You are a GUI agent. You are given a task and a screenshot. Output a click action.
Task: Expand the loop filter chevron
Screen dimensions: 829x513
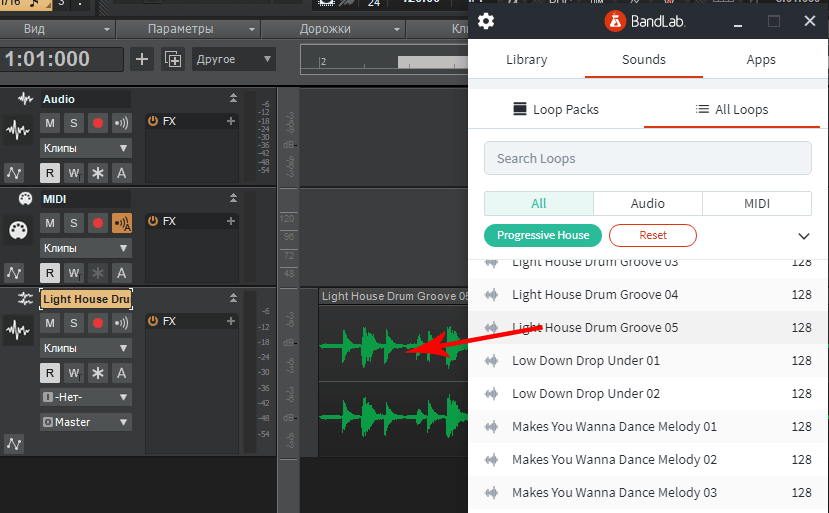[803, 236]
